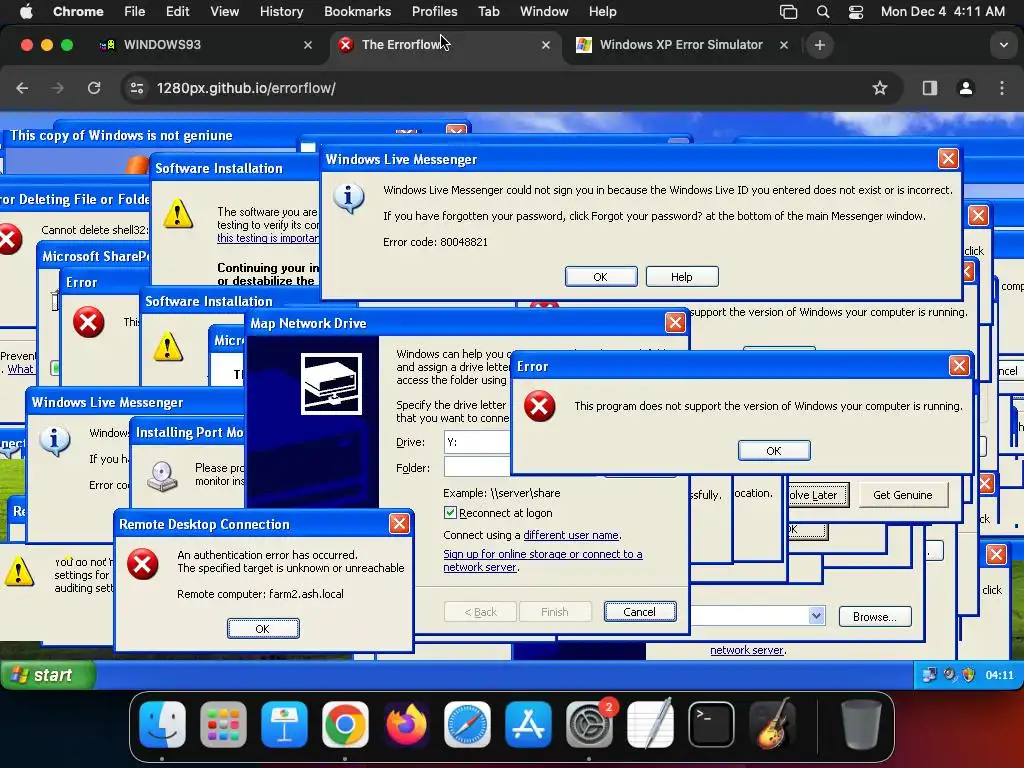Click into the Folder input field
Viewport: 1024px width, 768px height.
coord(477,468)
